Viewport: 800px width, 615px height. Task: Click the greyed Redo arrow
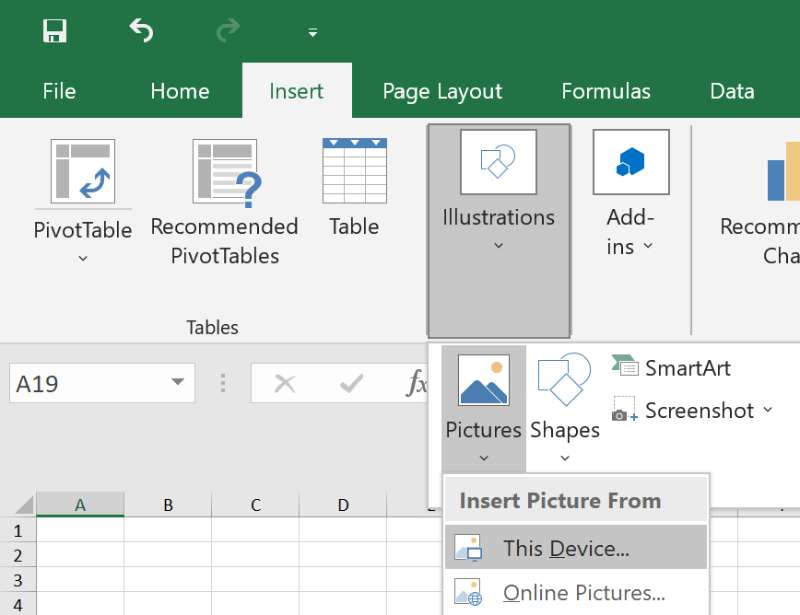tap(228, 31)
